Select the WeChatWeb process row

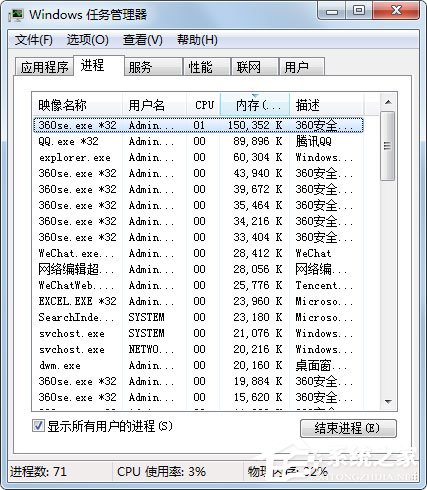pos(198,285)
